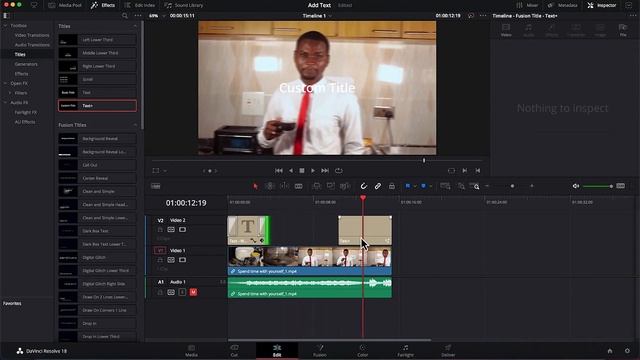Screen dimensions: 640x360
Task: Collapse the Audio FX tree
Action: tap(5, 102)
